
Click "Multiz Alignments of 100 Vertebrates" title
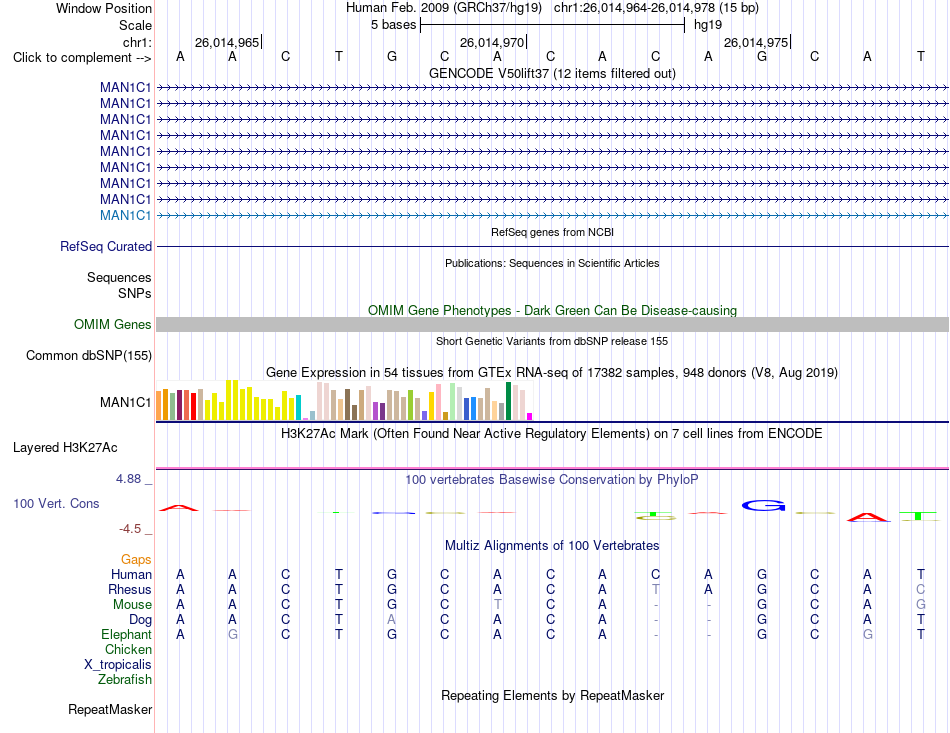pos(552,546)
